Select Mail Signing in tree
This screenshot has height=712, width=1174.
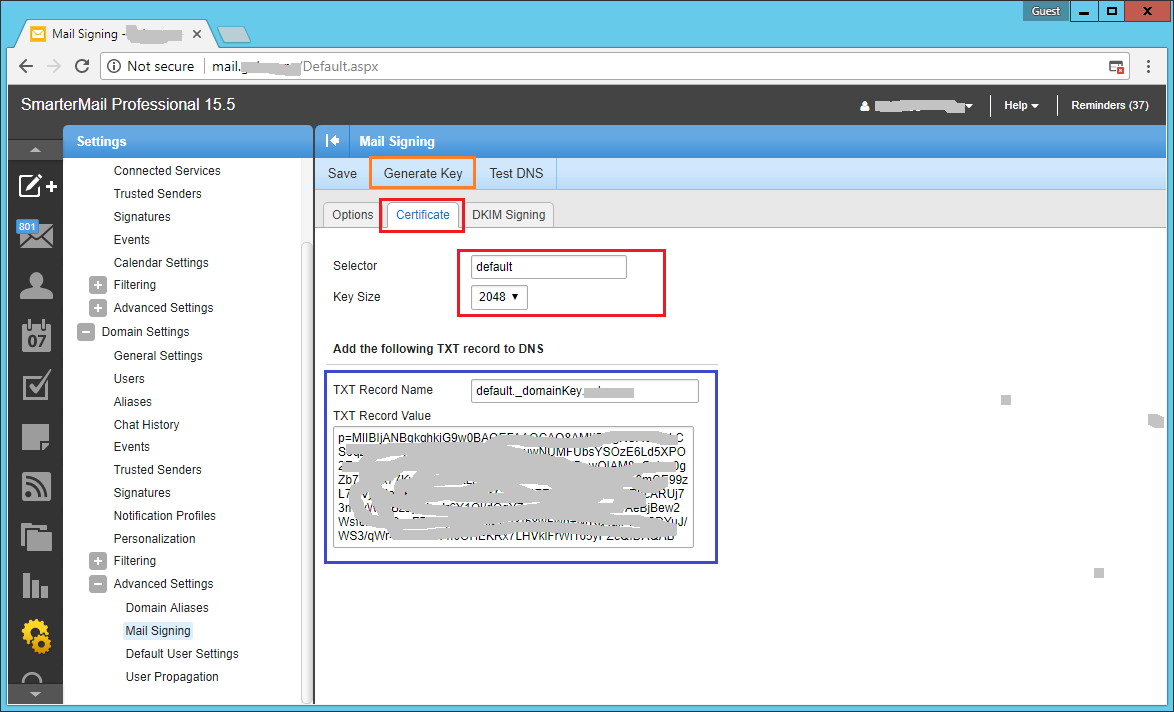[x=158, y=630]
